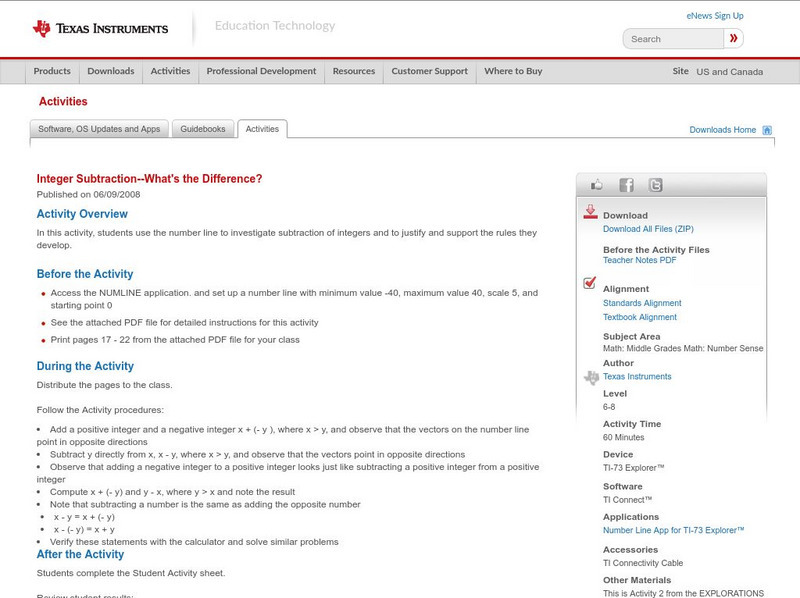Screen dimensions: 800x598
Task: Switch to the Guidebooks tab
Action: pos(203,129)
